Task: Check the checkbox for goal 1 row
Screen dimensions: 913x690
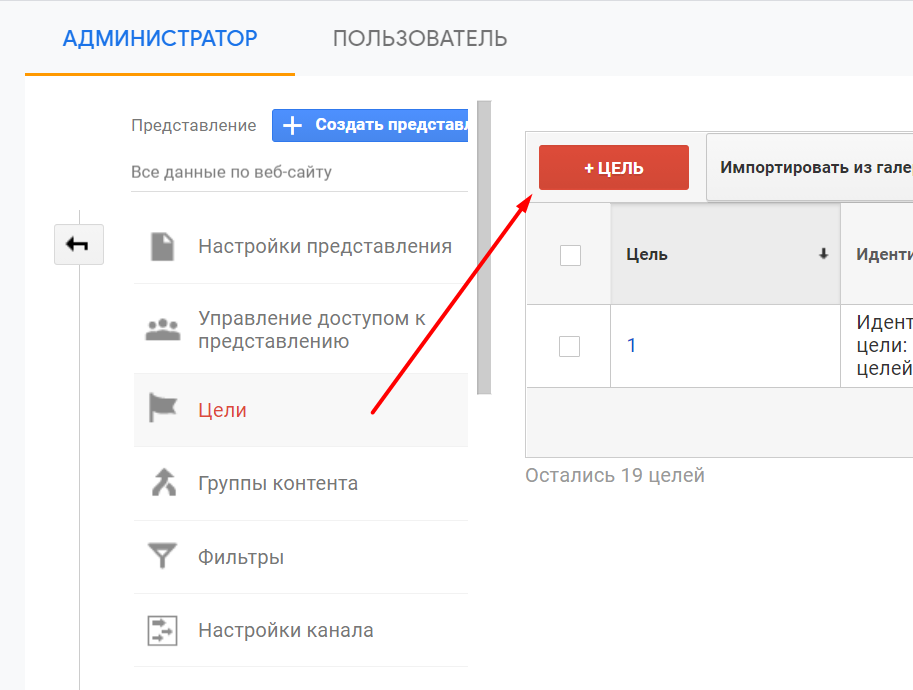Action: 569,346
